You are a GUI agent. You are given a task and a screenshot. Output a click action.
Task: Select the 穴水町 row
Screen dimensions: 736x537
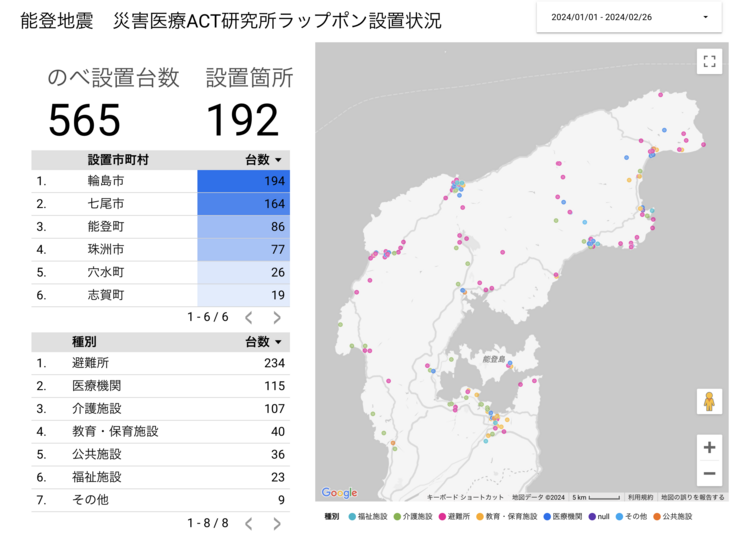[x=161, y=272]
